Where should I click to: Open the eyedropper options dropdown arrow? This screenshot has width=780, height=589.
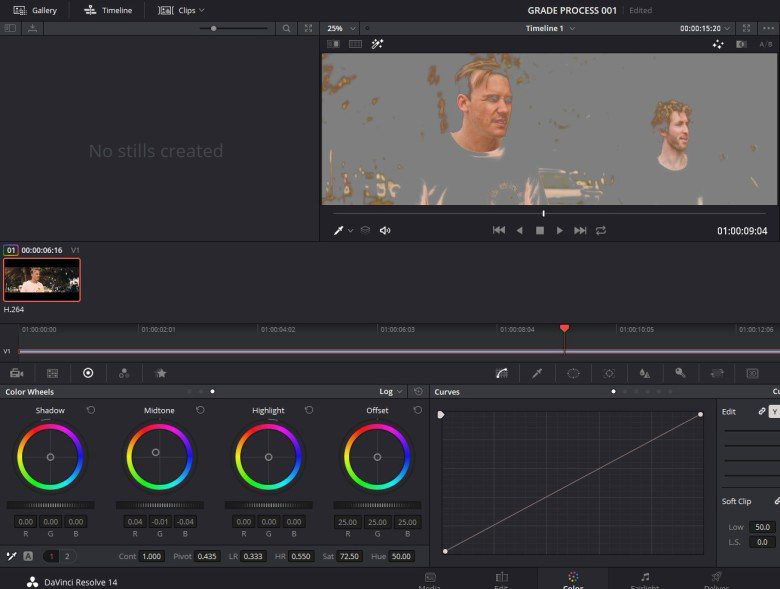point(350,231)
